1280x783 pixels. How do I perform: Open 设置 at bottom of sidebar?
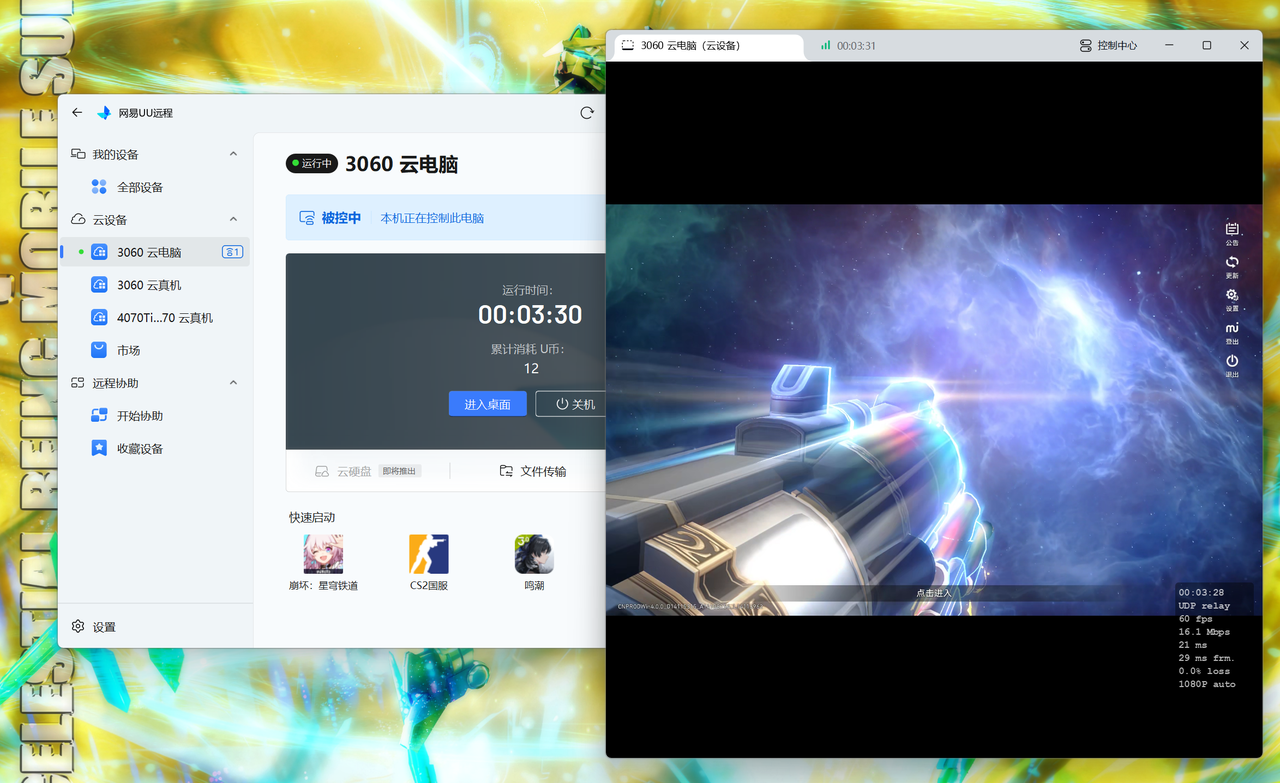[94, 627]
